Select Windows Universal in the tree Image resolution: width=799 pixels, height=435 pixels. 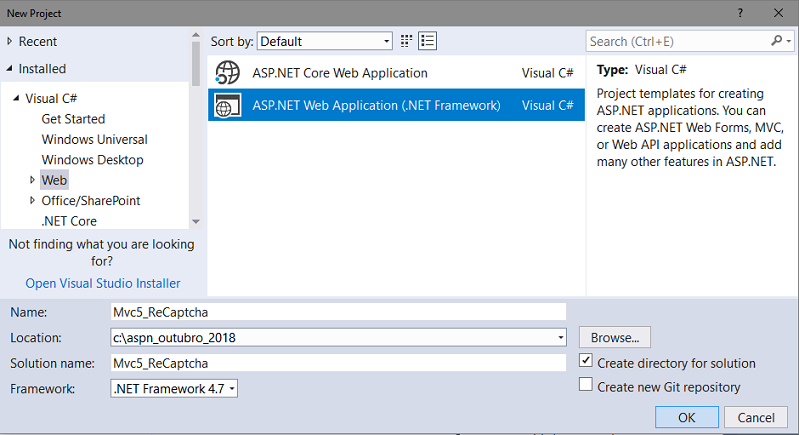tap(94, 139)
